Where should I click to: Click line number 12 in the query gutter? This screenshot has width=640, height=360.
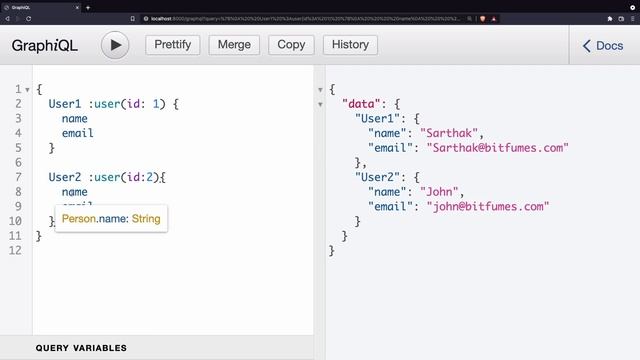[15, 250]
